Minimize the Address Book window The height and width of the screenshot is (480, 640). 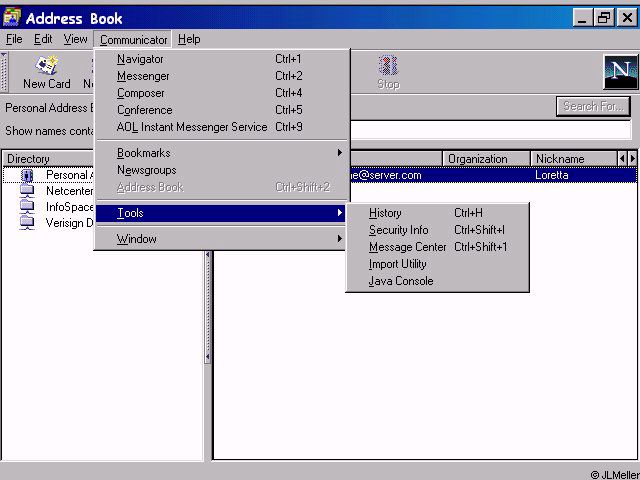pyautogui.click(x=582, y=18)
